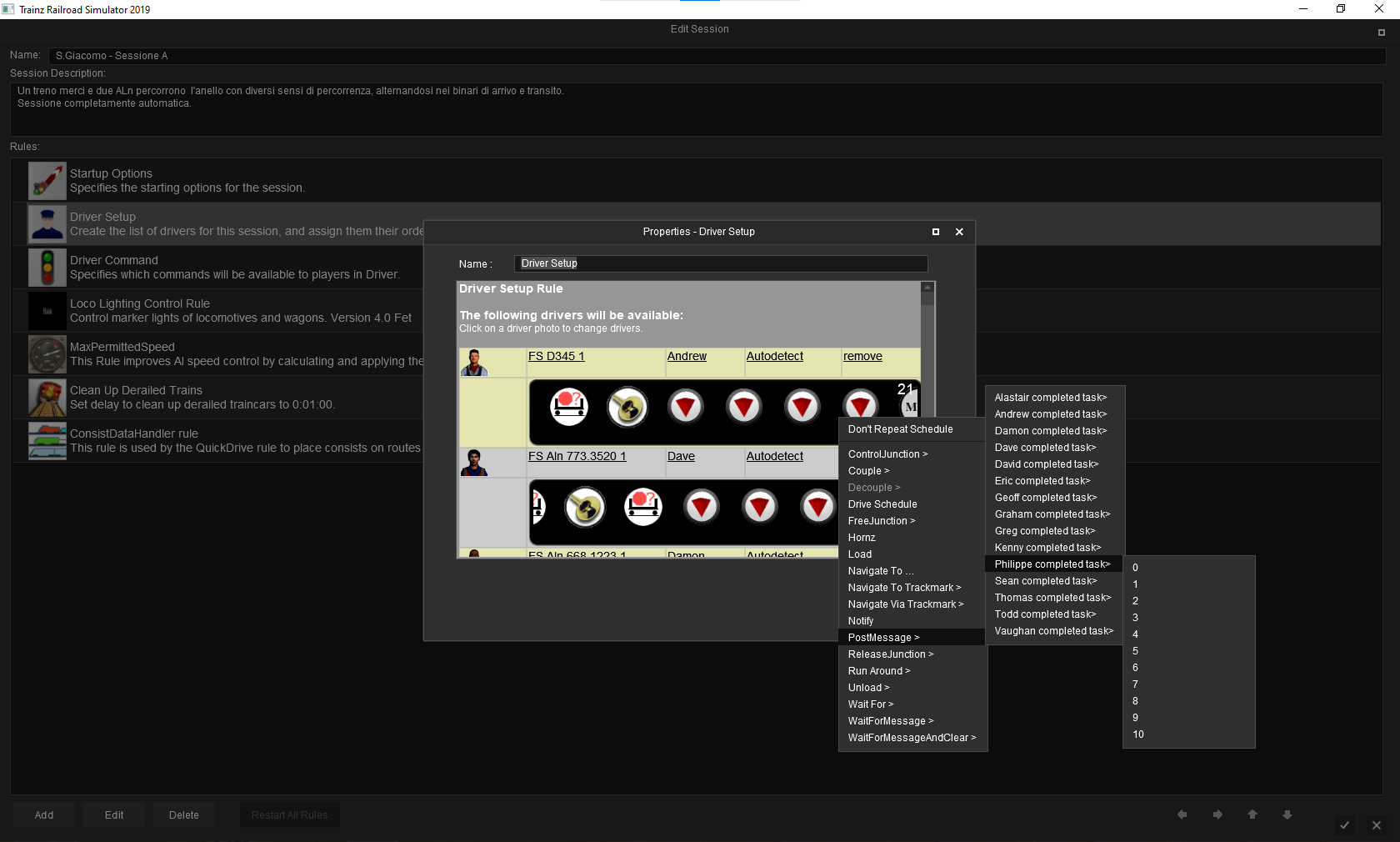This screenshot has height=842, width=1400.
Task: Click second red arrow command in Dave's schedule
Action: pyautogui.click(x=760, y=507)
